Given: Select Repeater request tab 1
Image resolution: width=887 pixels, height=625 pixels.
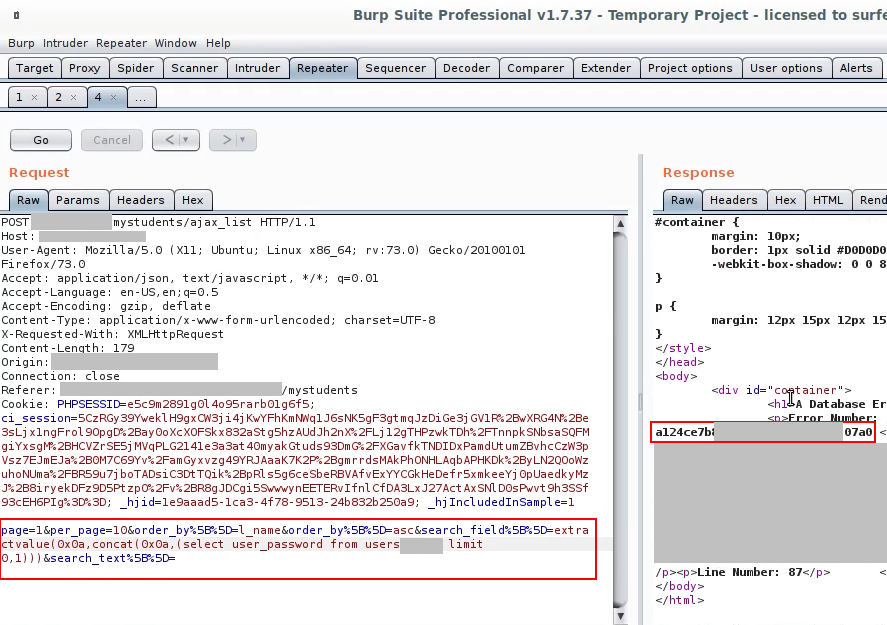Looking at the screenshot, I should point(20,97).
